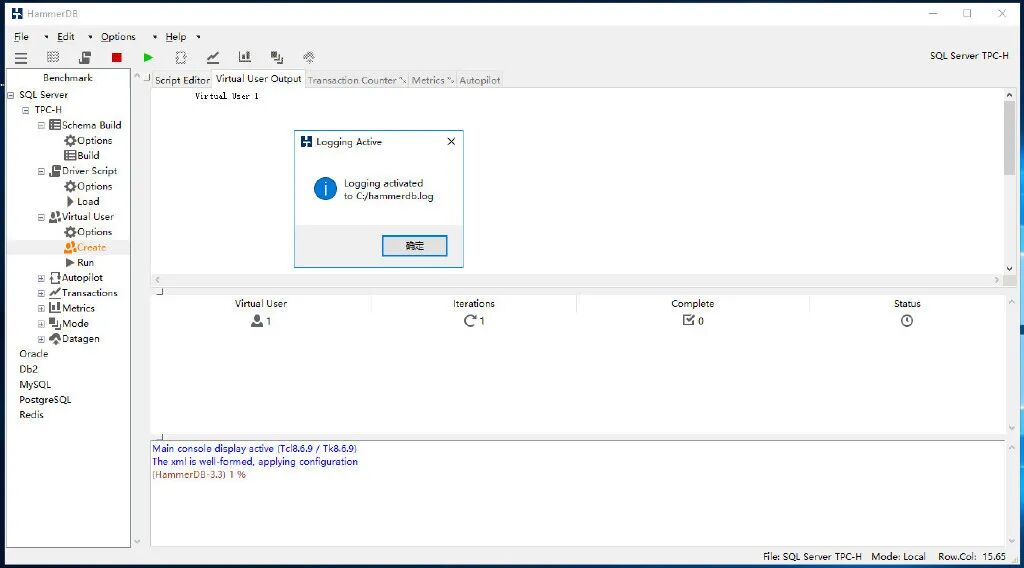Click the Schema Build table icon

(55, 125)
